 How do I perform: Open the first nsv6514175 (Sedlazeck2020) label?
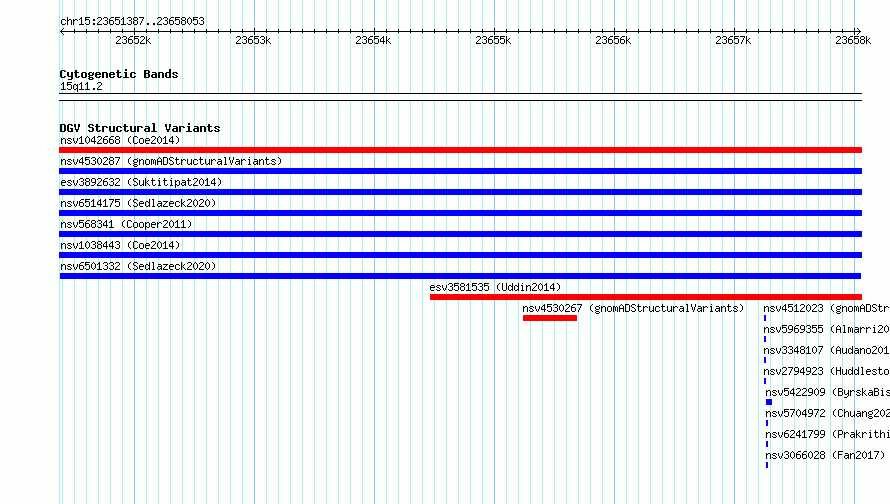coord(138,203)
